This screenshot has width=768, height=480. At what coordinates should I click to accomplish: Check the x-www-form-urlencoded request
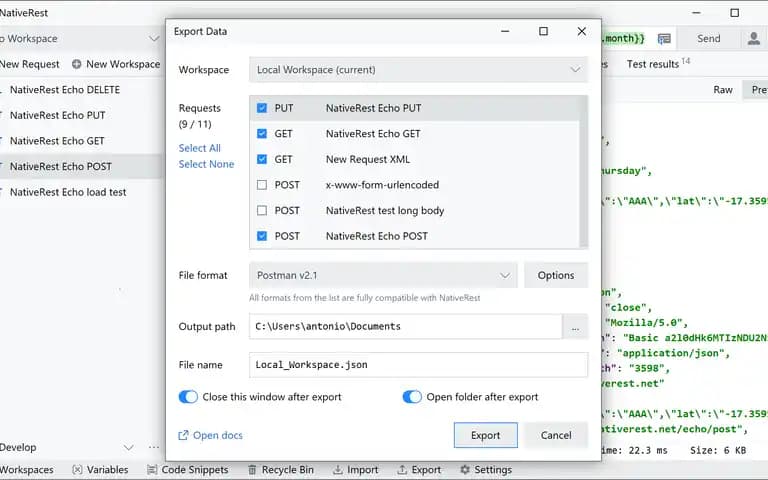pos(262,185)
